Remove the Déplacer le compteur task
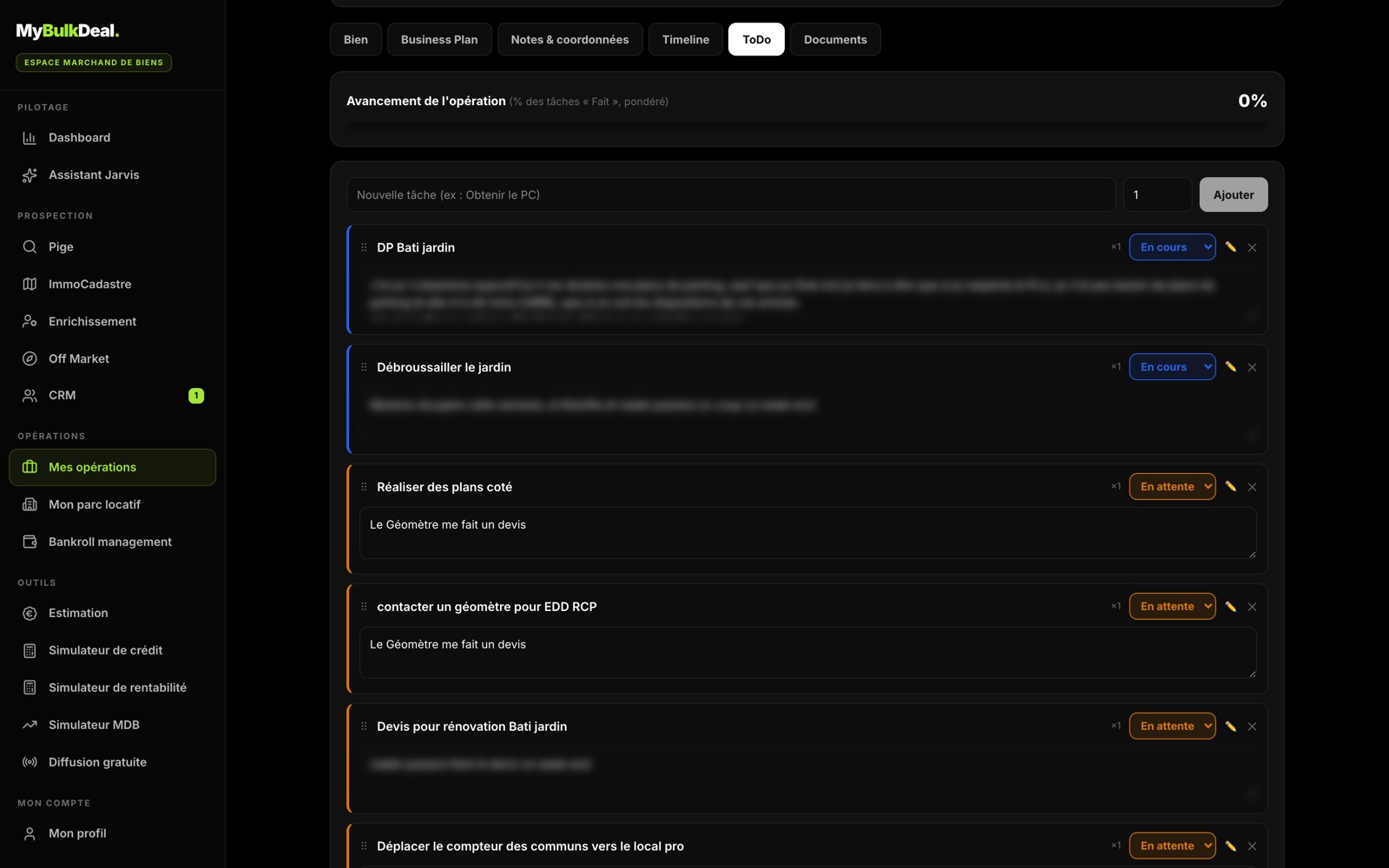 pyautogui.click(x=1252, y=846)
